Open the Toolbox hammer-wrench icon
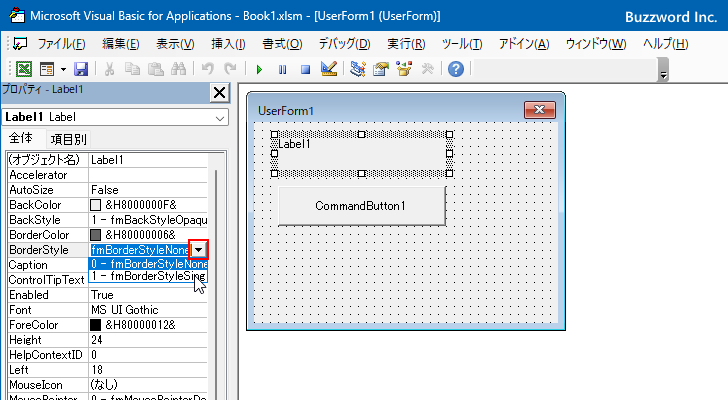728x400 pixels. coord(427,69)
